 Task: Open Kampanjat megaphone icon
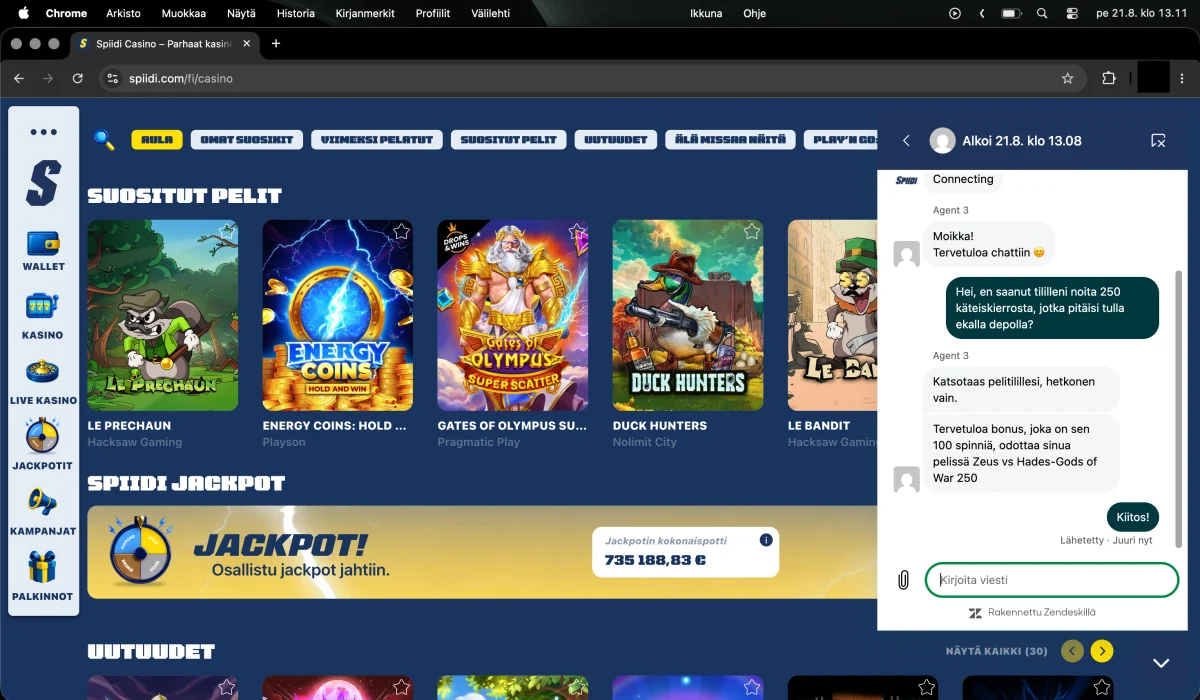click(x=43, y=503)
